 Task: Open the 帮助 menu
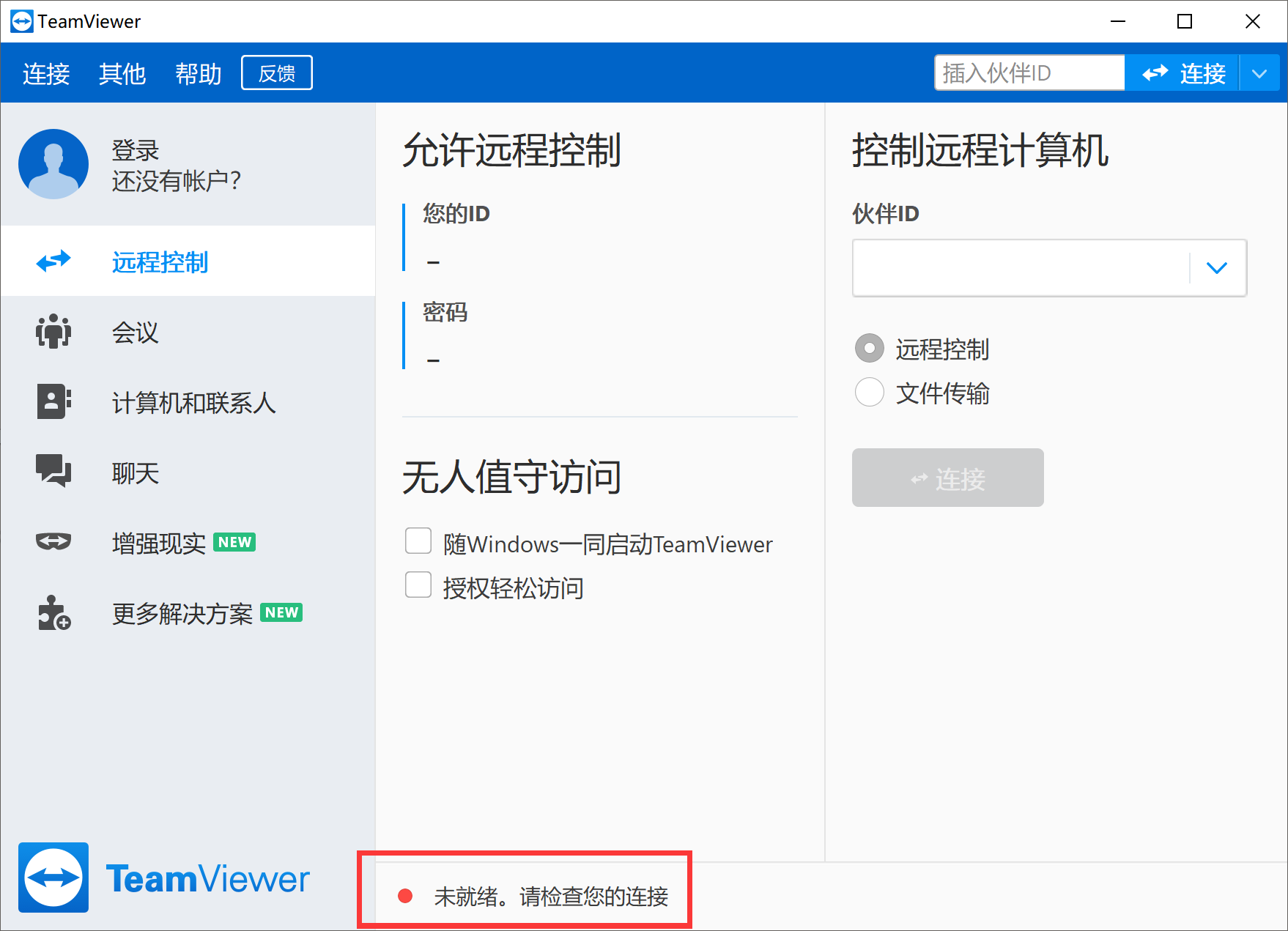click(198, 73)
